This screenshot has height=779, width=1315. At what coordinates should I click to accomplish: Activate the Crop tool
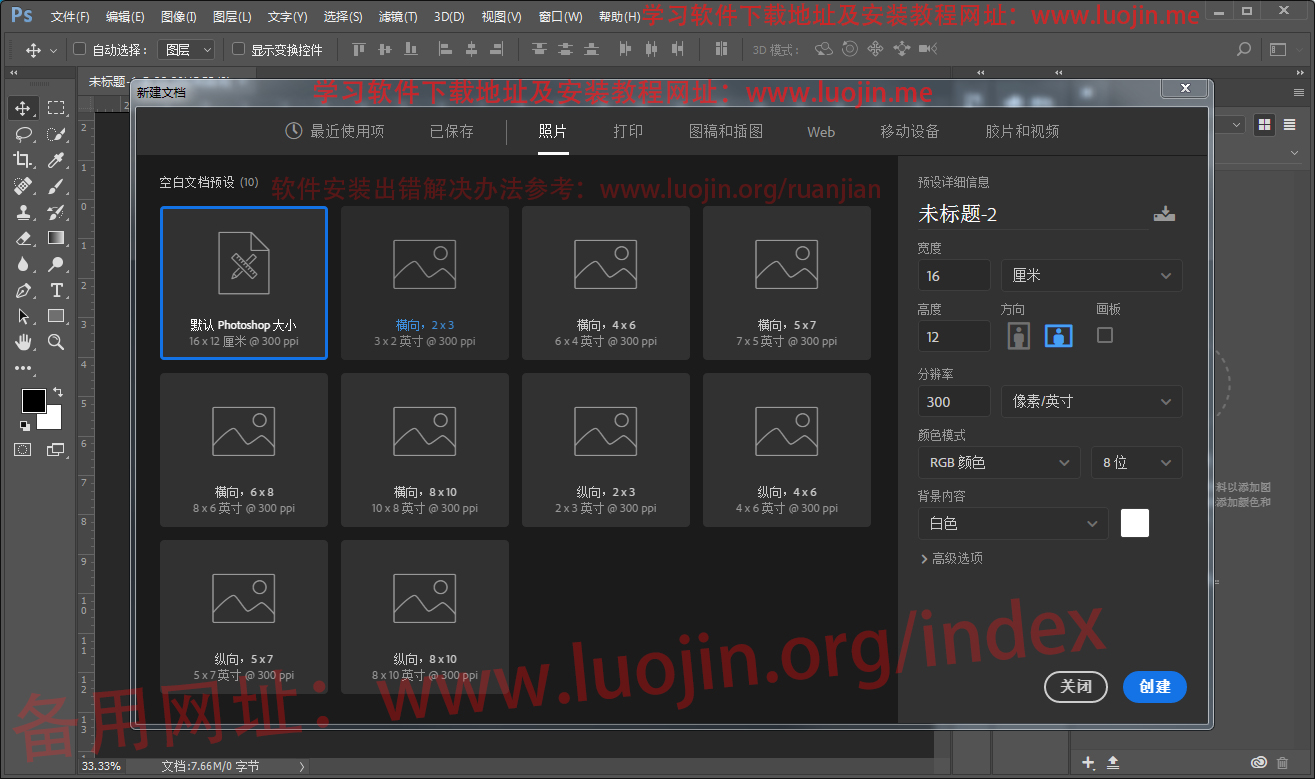tap(23, 160)
